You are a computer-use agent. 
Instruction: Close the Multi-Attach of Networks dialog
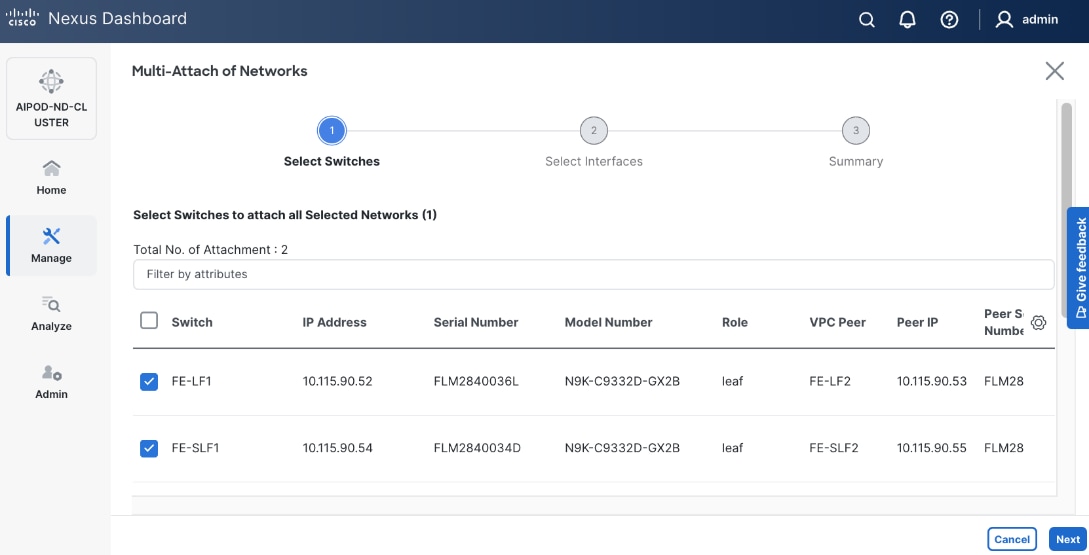pyautogui.click(x=1054, y=71)
